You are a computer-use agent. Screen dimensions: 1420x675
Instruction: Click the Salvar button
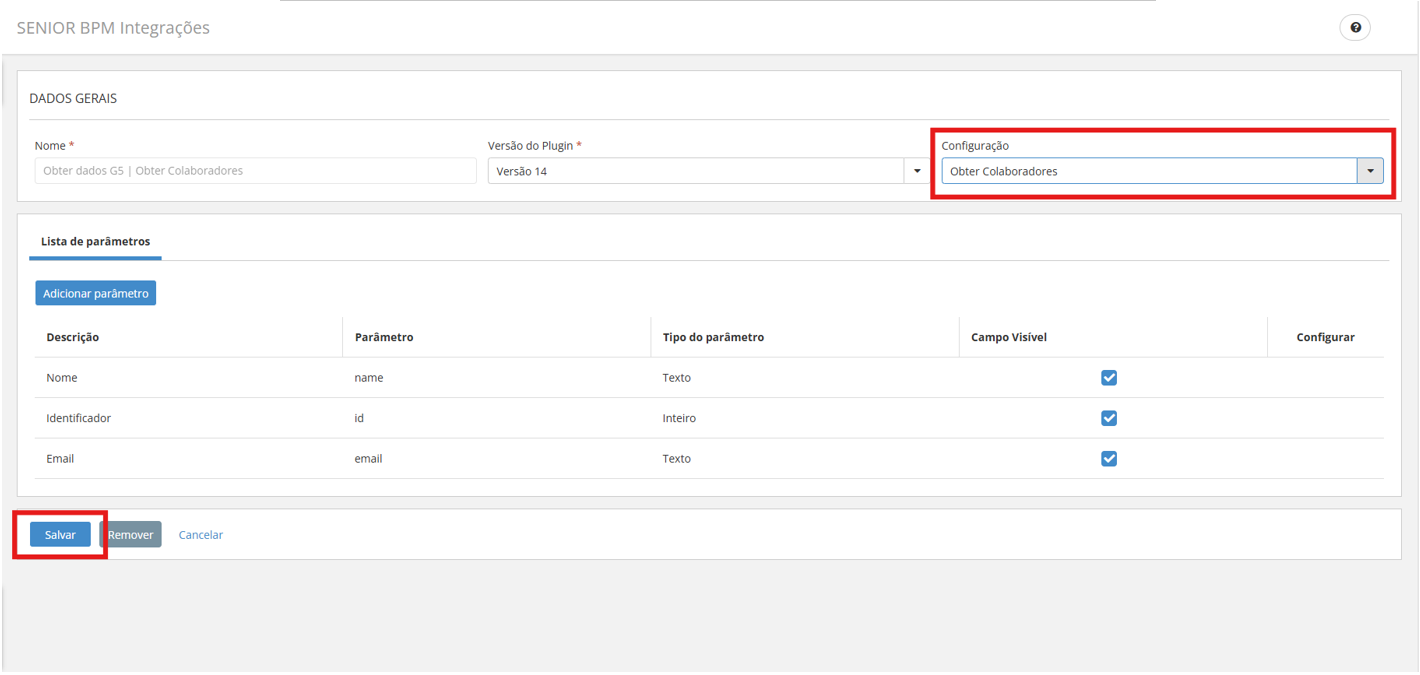pos(60,535)
